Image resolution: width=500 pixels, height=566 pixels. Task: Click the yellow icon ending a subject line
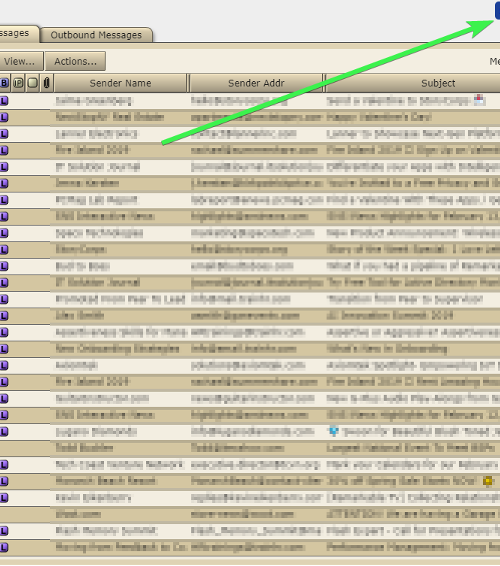point(488,481)
